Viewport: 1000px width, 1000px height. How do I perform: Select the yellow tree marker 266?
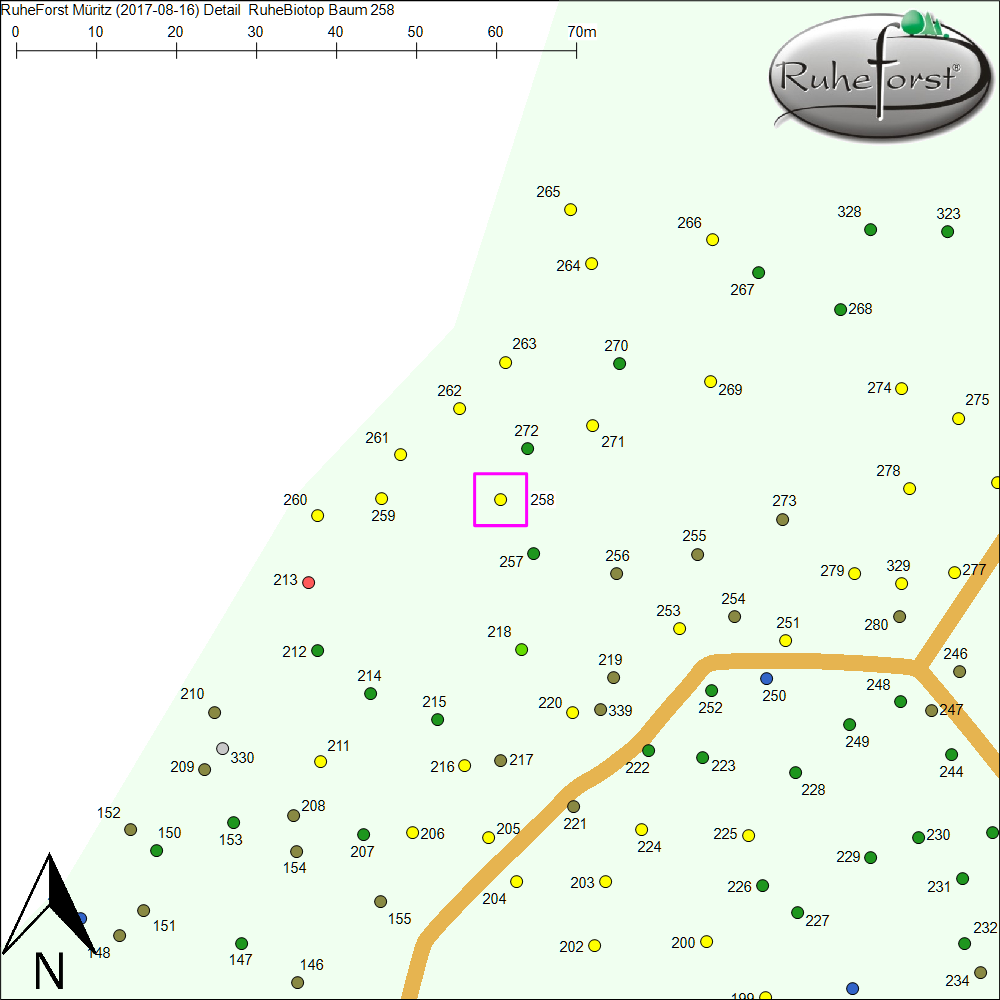pyautogui.click(x=713, y=240)
